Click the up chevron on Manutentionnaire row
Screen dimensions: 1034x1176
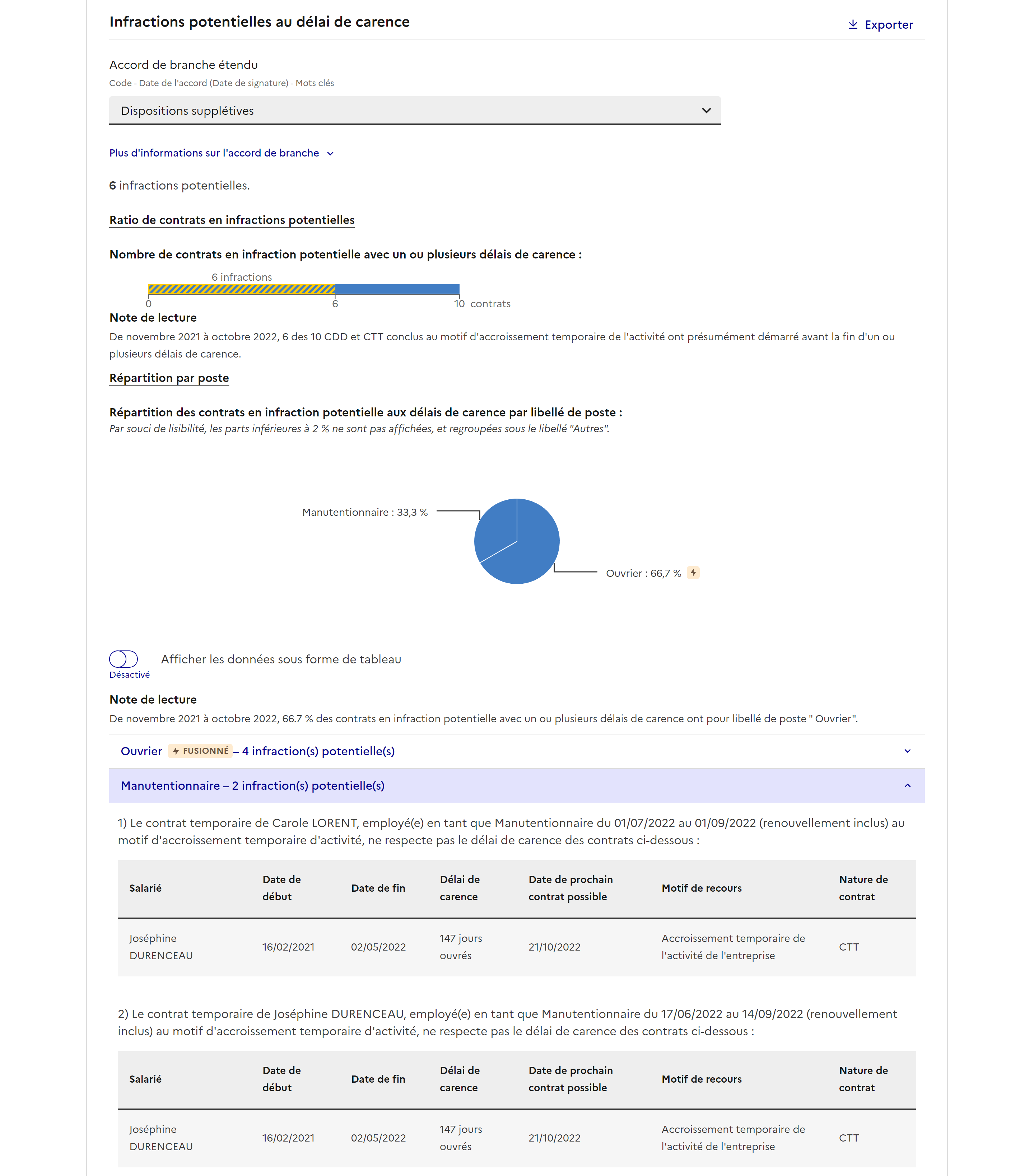point(907,785)
